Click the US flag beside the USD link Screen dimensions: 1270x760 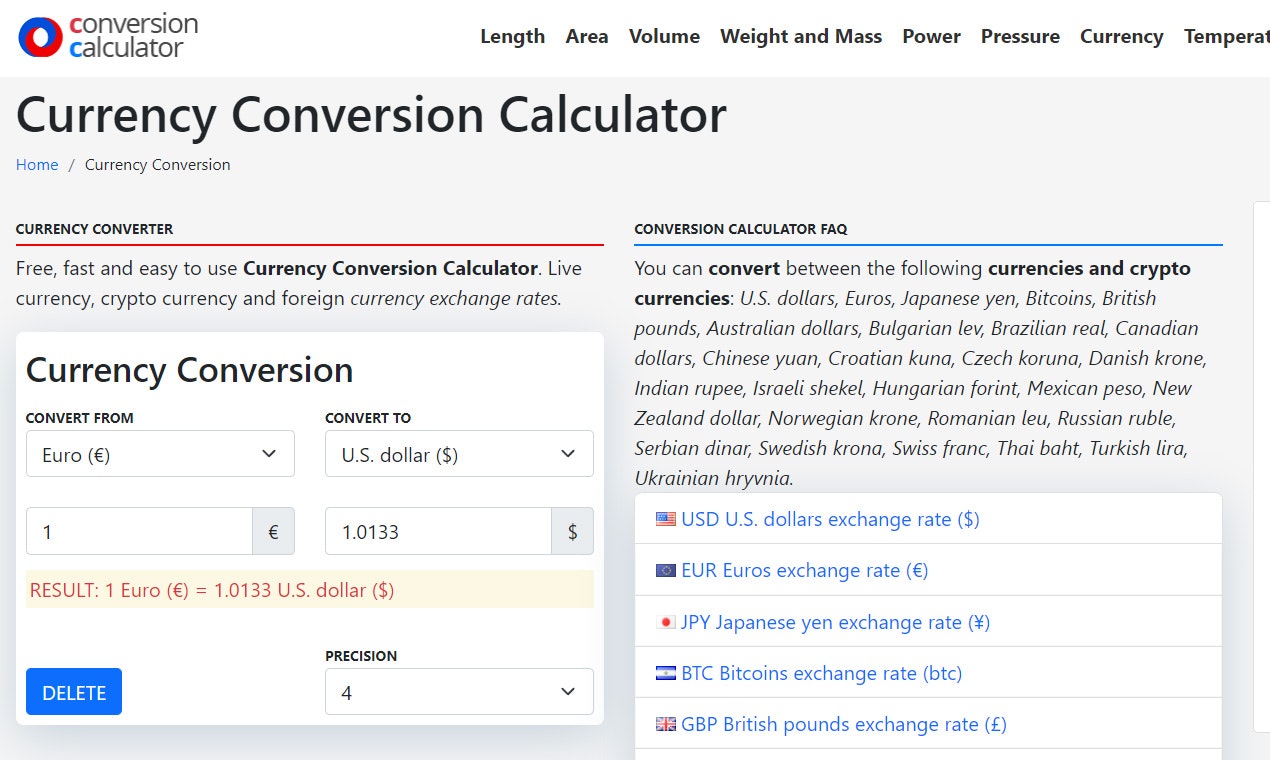point(665,519)
